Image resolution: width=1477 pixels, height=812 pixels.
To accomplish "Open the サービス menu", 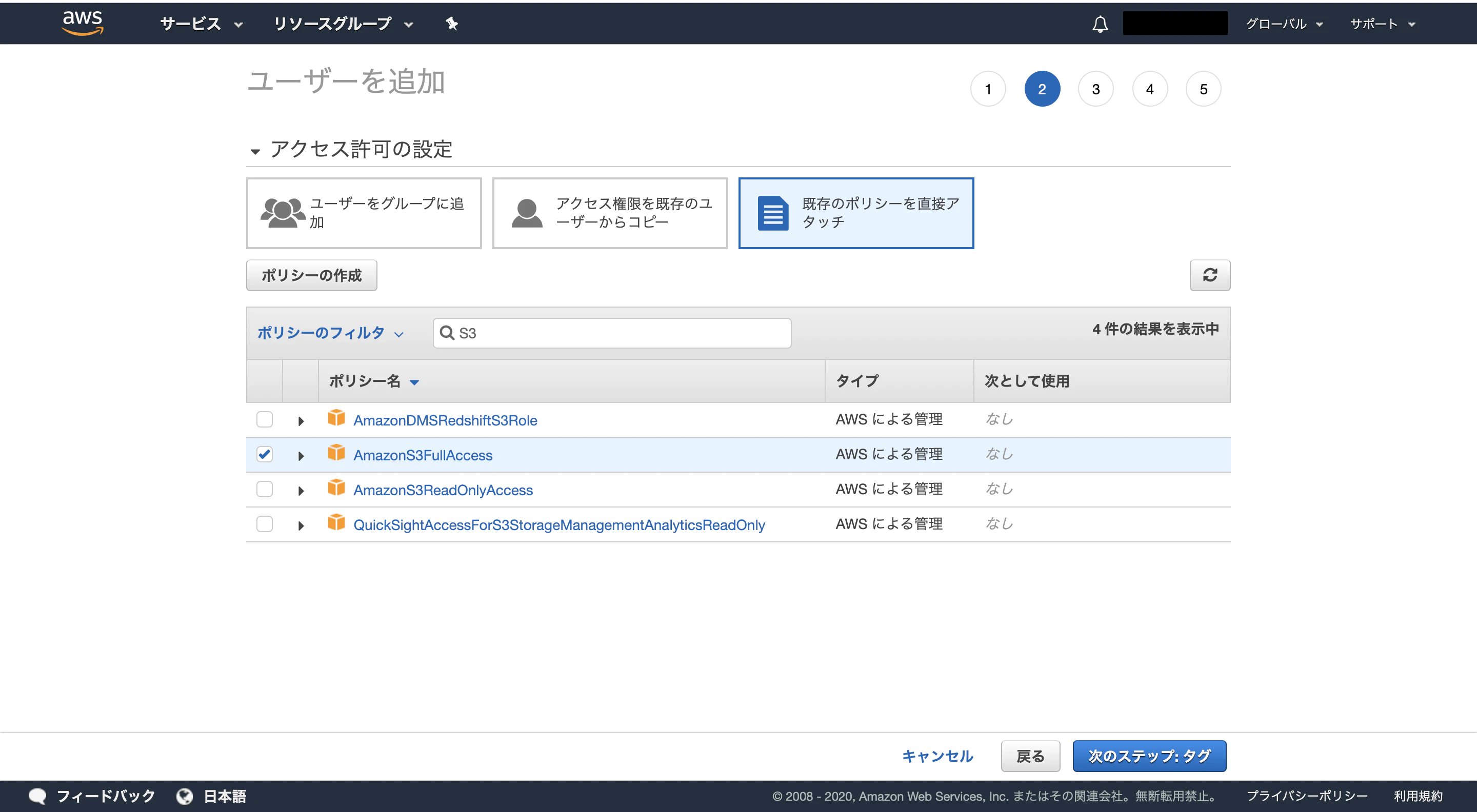I will tap(202, 24).
